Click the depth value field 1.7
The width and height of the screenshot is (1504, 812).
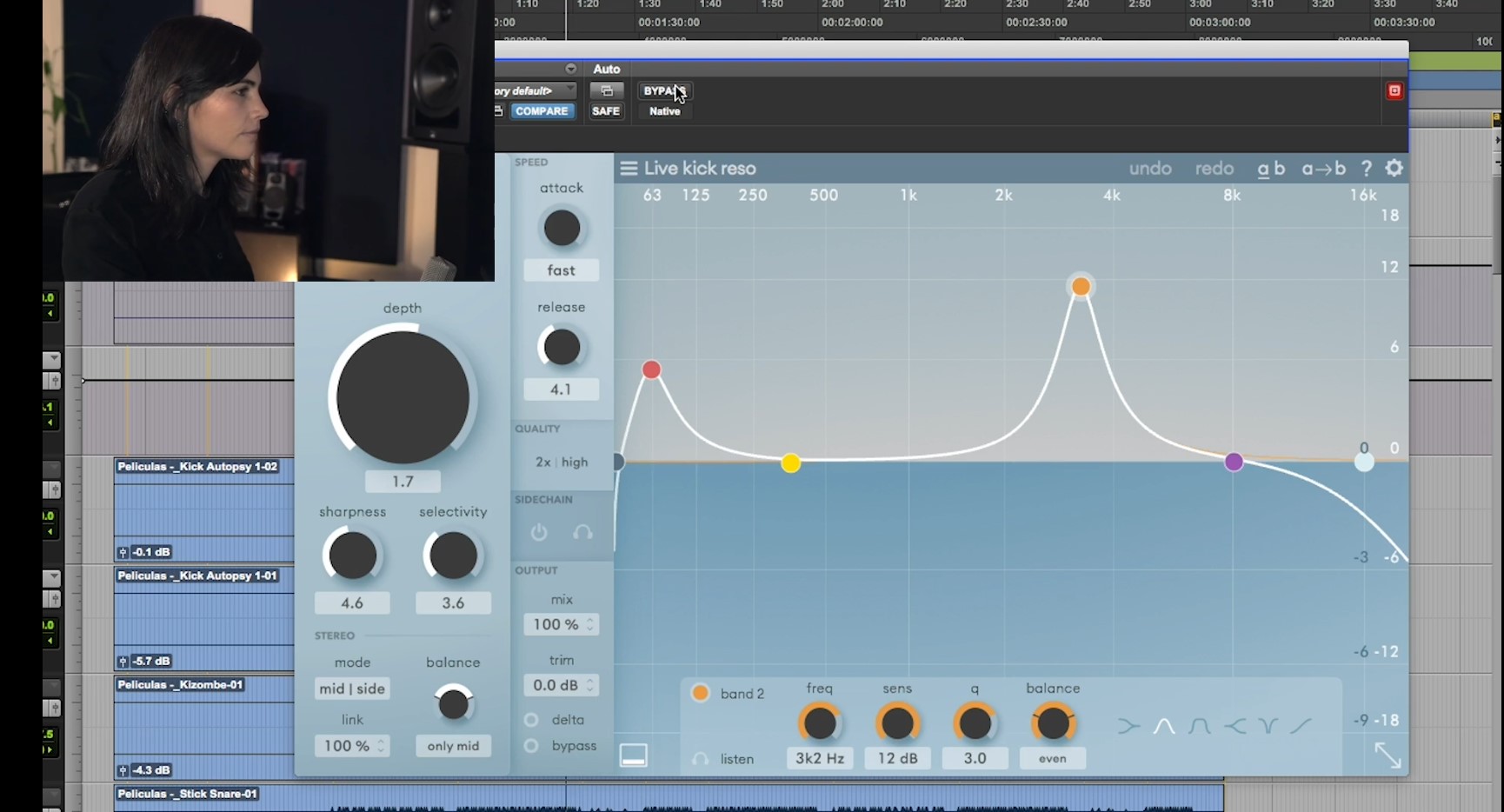[x=403, y=482]
